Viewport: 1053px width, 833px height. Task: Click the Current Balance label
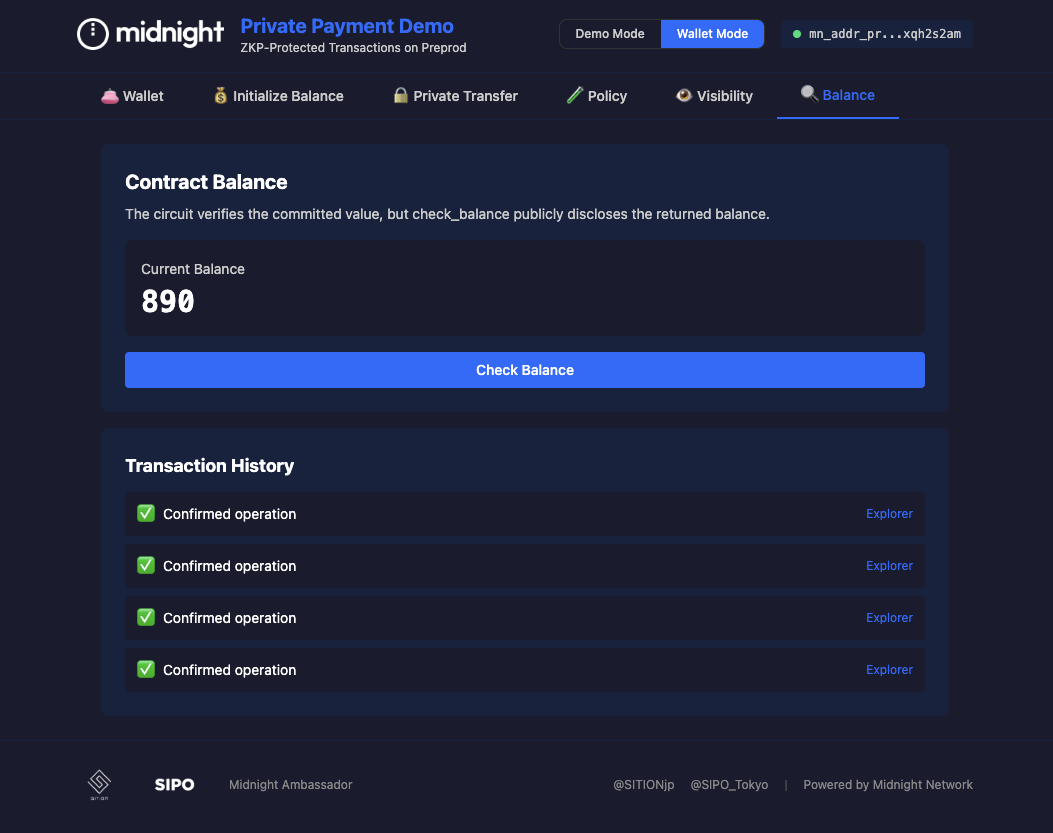click(x=193, y=269)
